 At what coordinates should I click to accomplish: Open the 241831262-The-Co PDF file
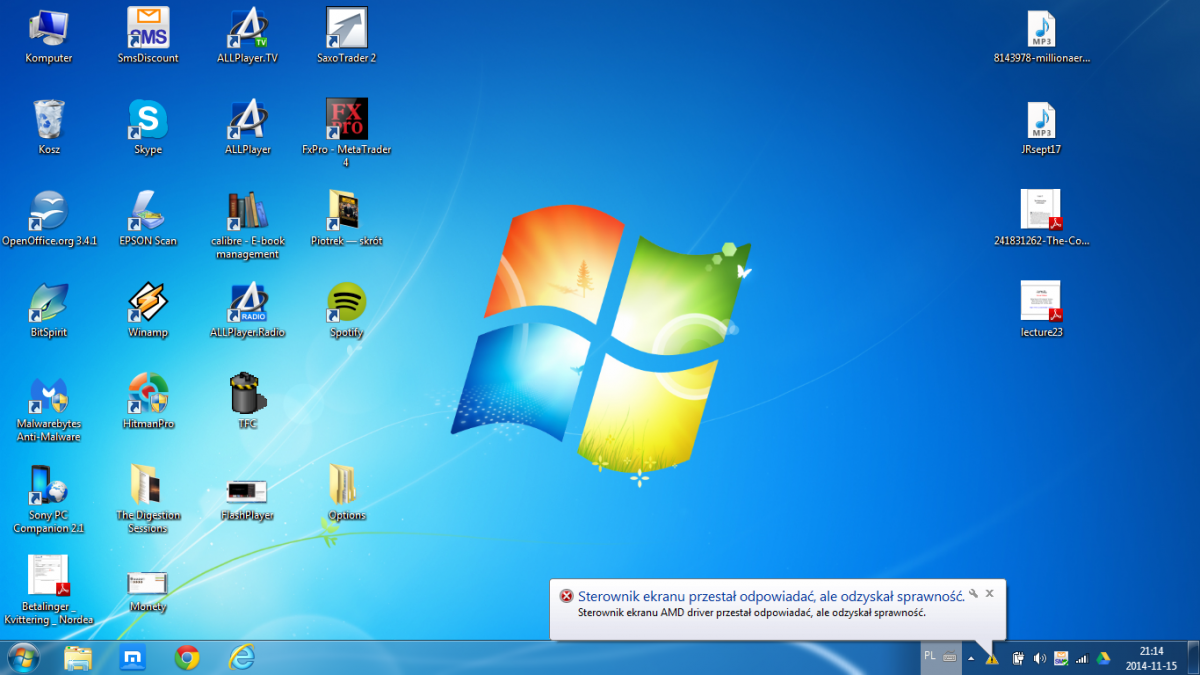click(1041, 218)
